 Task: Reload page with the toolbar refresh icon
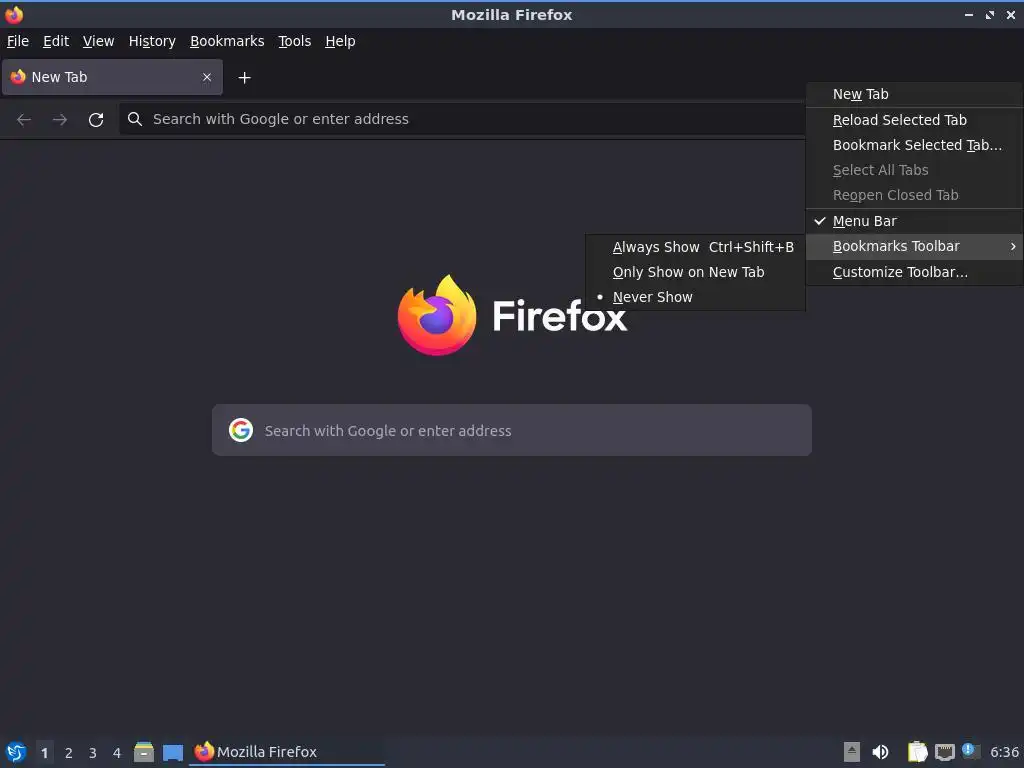click(96, 120)
